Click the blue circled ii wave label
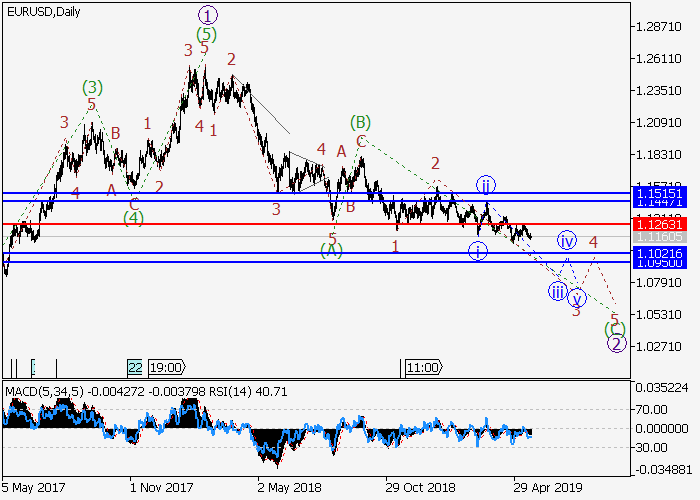Screen dimensions: 700x500 tap(485, 185)
